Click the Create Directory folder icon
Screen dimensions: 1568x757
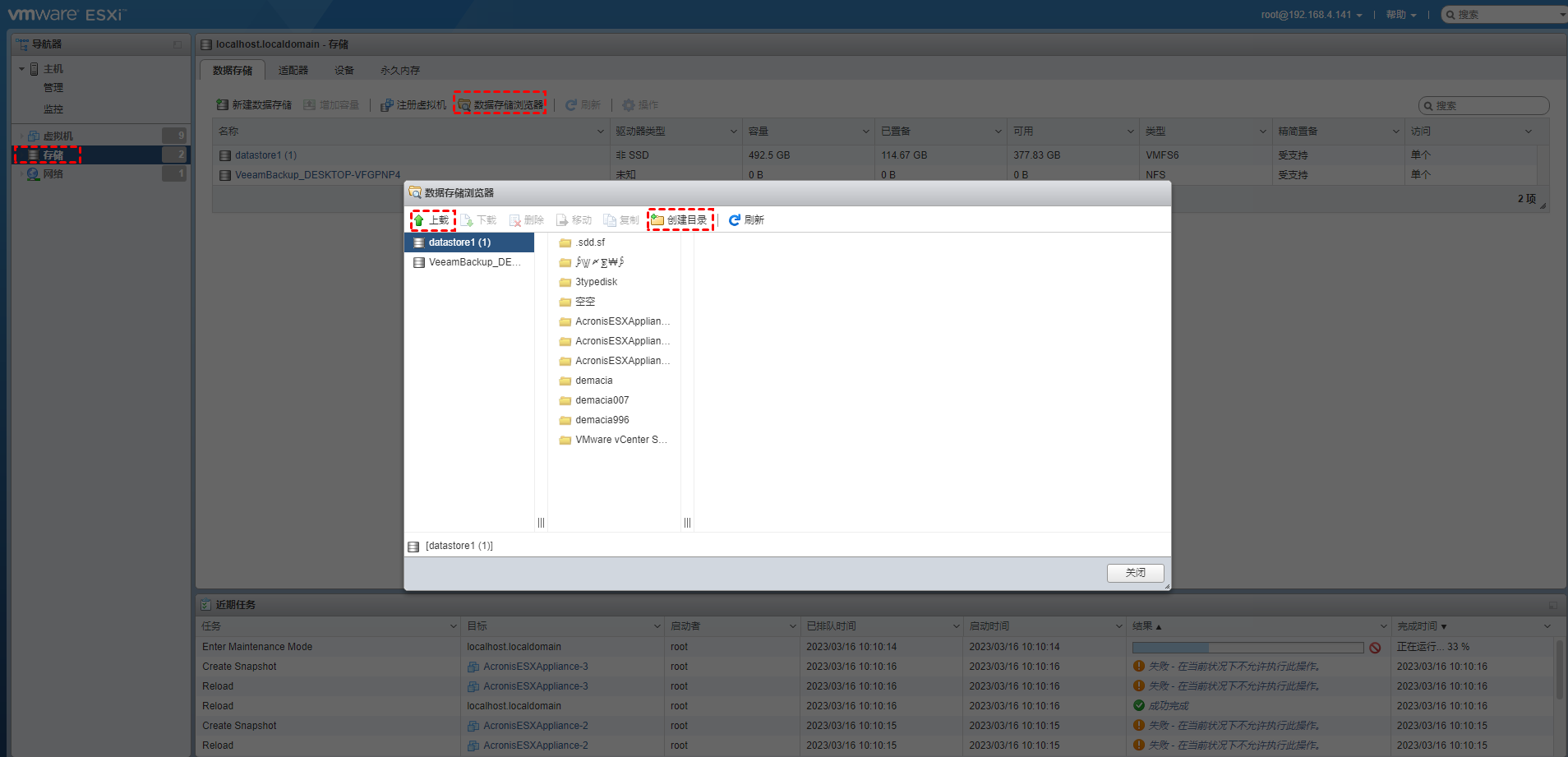(x=657, y=220)
